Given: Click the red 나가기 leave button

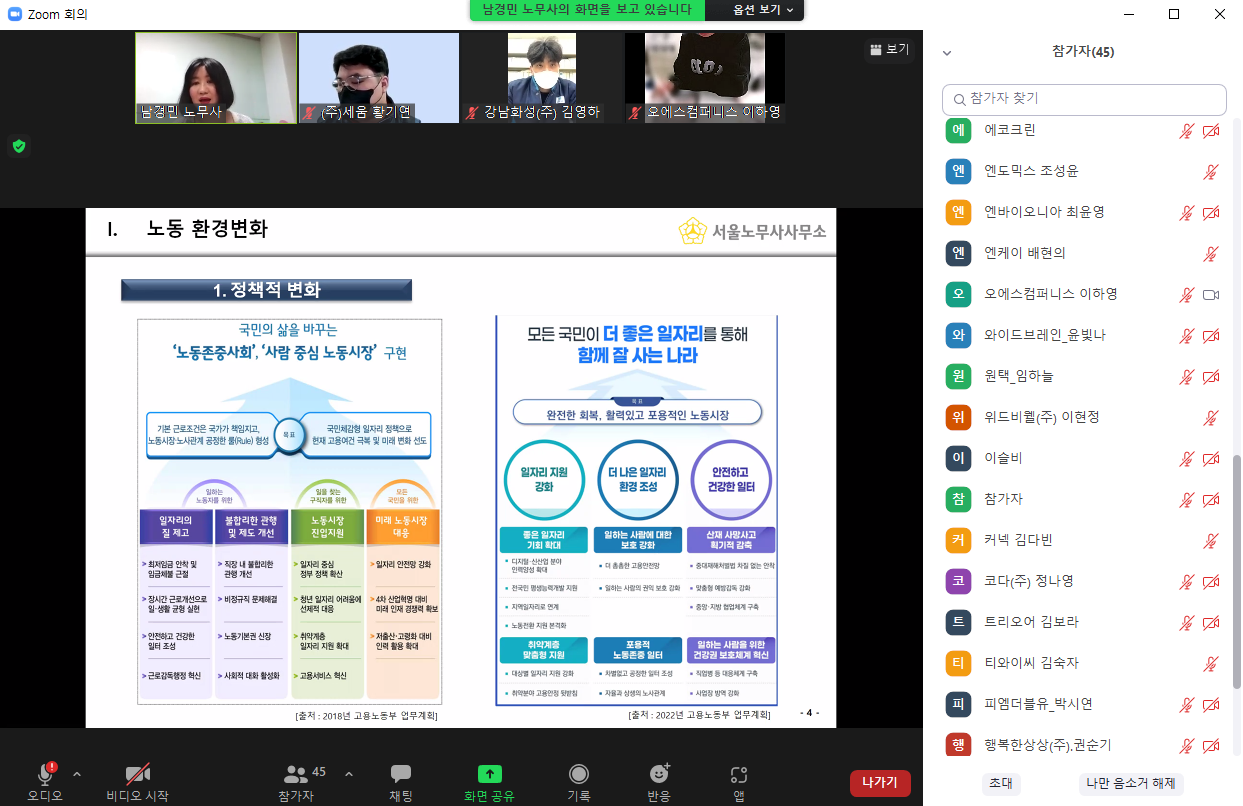Looking at the screenshot, I should click(x=880, y=782).
